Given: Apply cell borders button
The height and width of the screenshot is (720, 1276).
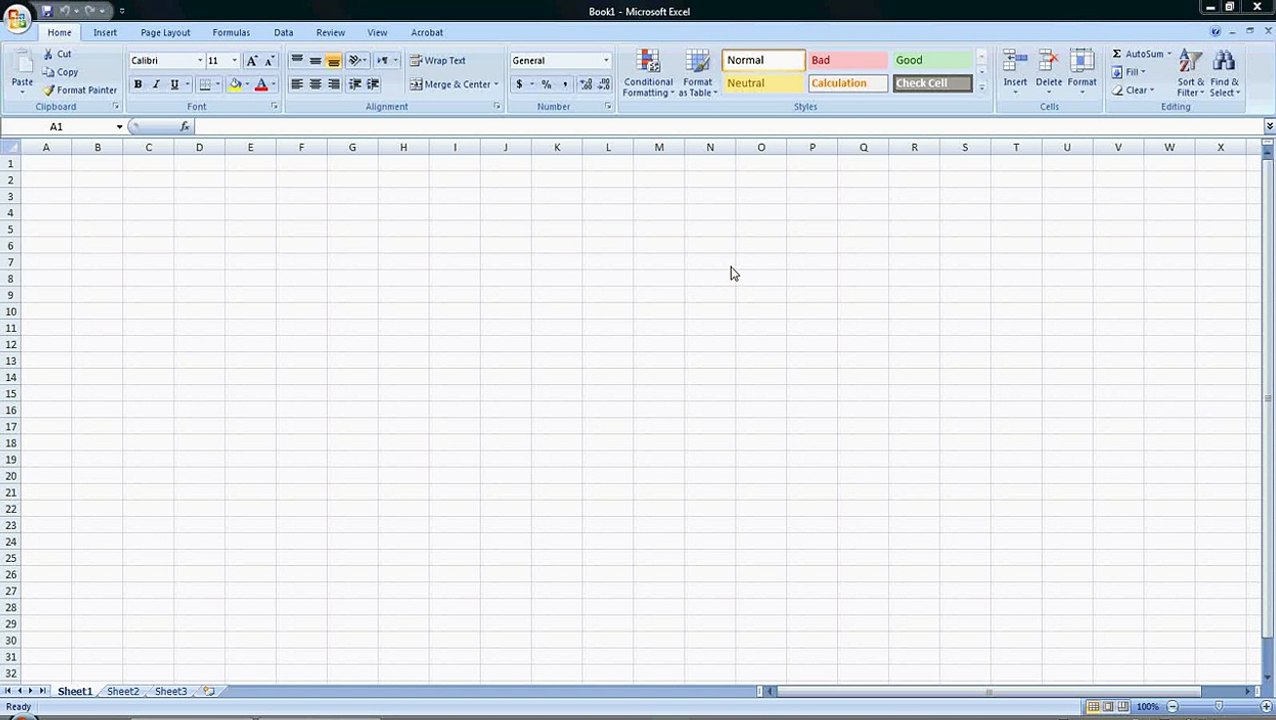Looking at the screenshot, I should [205, 85].
